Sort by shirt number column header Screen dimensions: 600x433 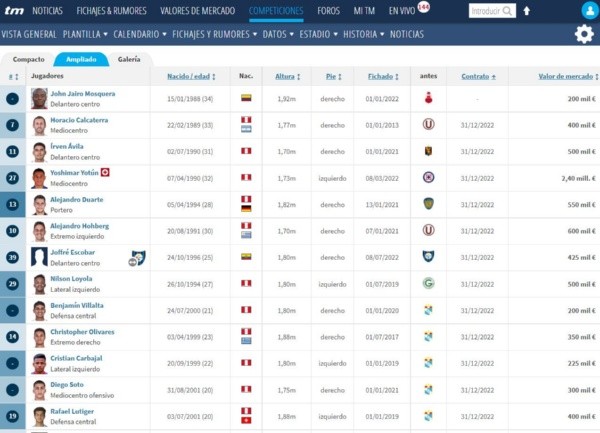pos(13,77)
